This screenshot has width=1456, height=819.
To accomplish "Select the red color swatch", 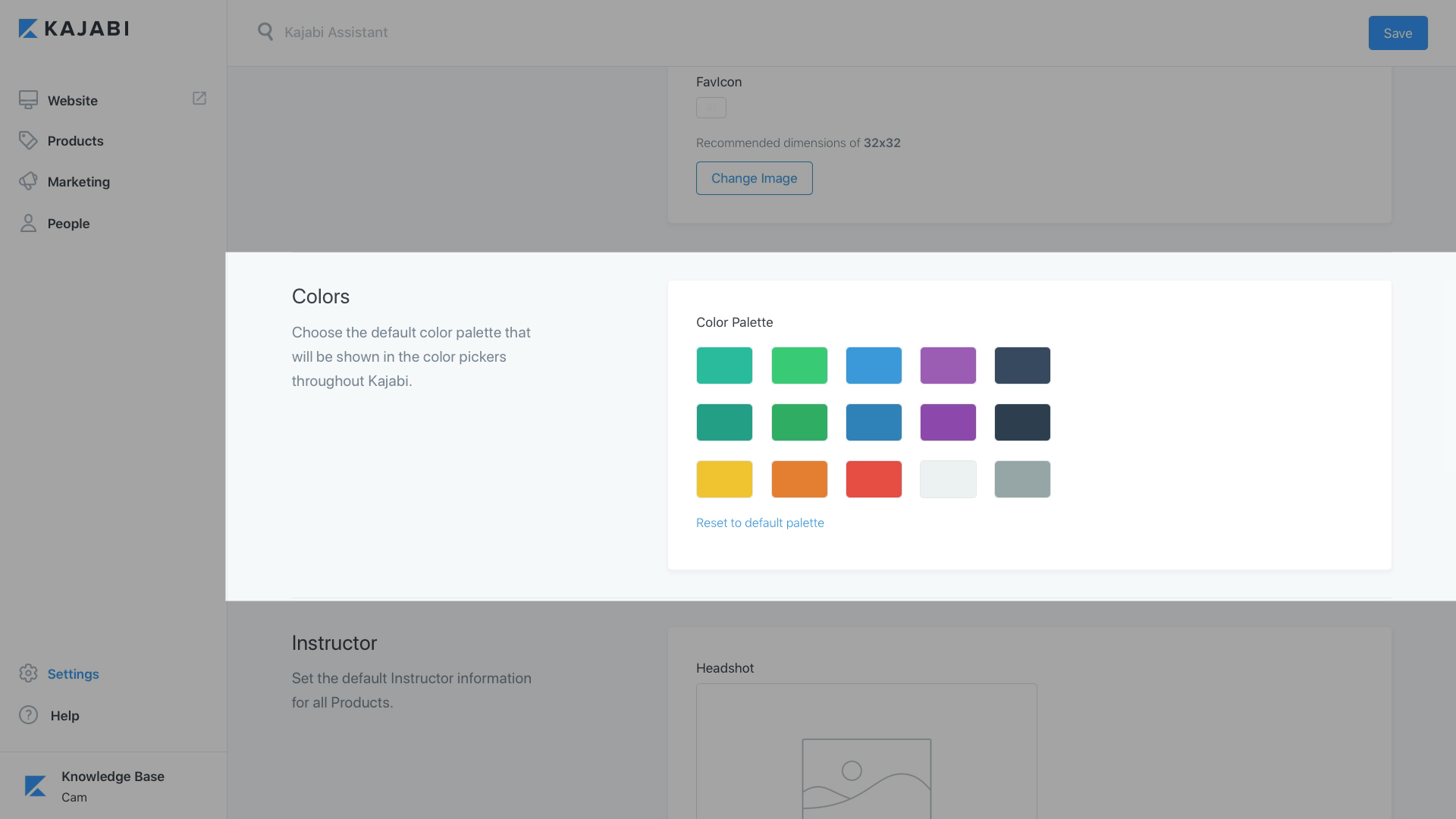I will [874, 479].
